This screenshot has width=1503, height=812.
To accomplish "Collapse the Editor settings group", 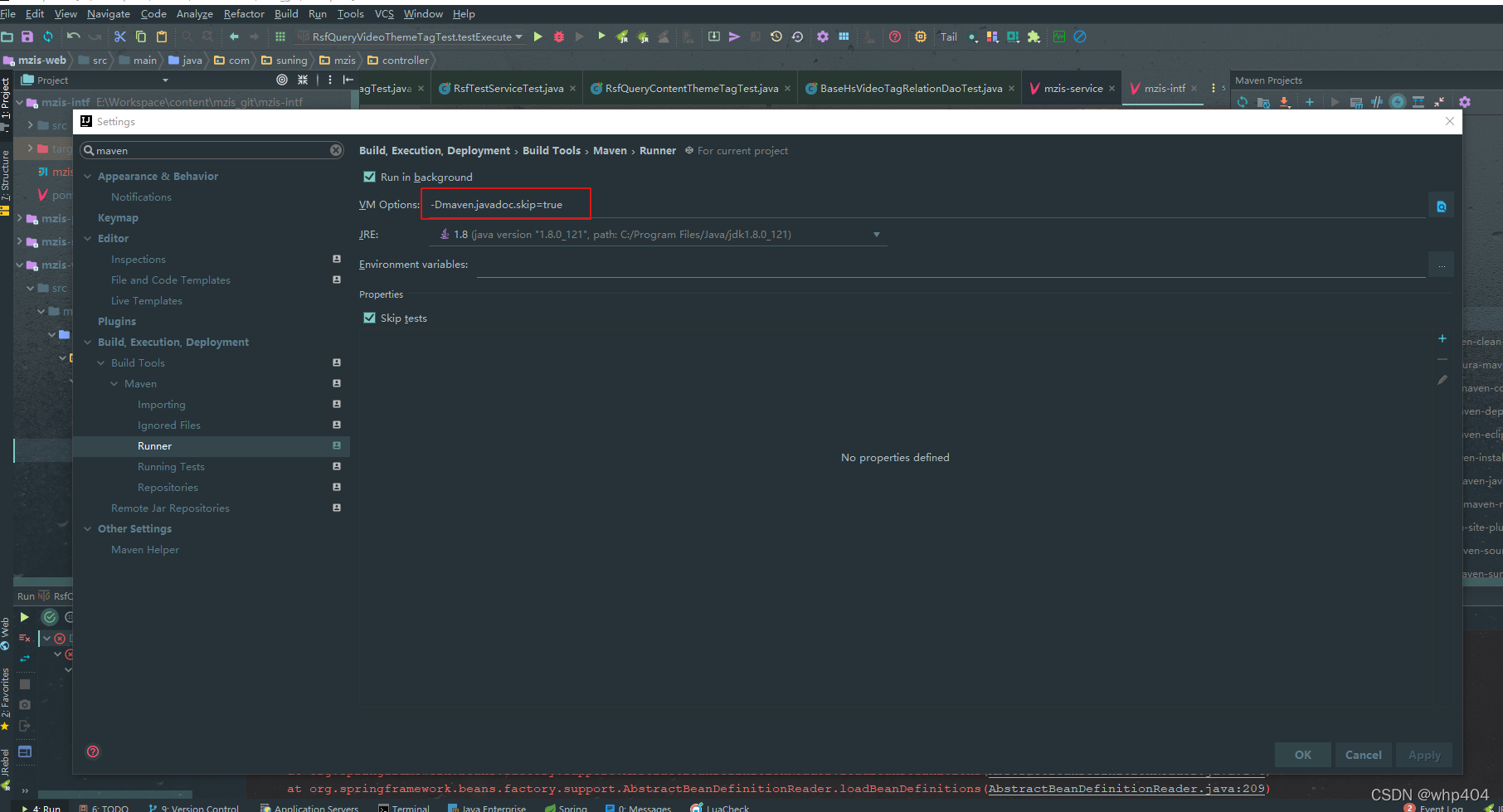I will tap(88, 238).
